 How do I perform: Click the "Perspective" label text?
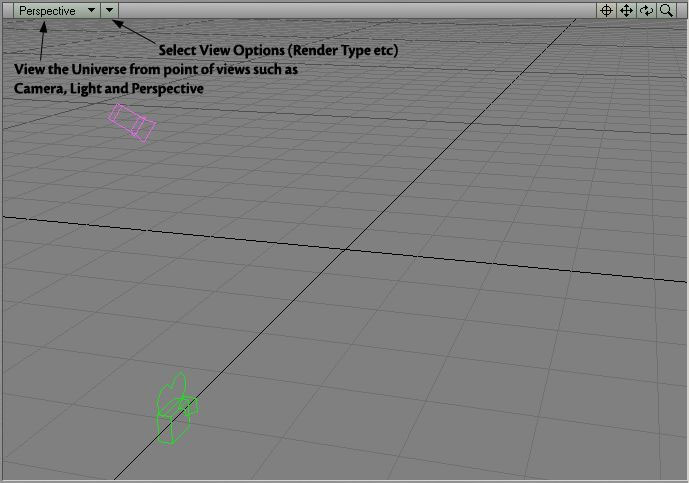click(46, 11)
